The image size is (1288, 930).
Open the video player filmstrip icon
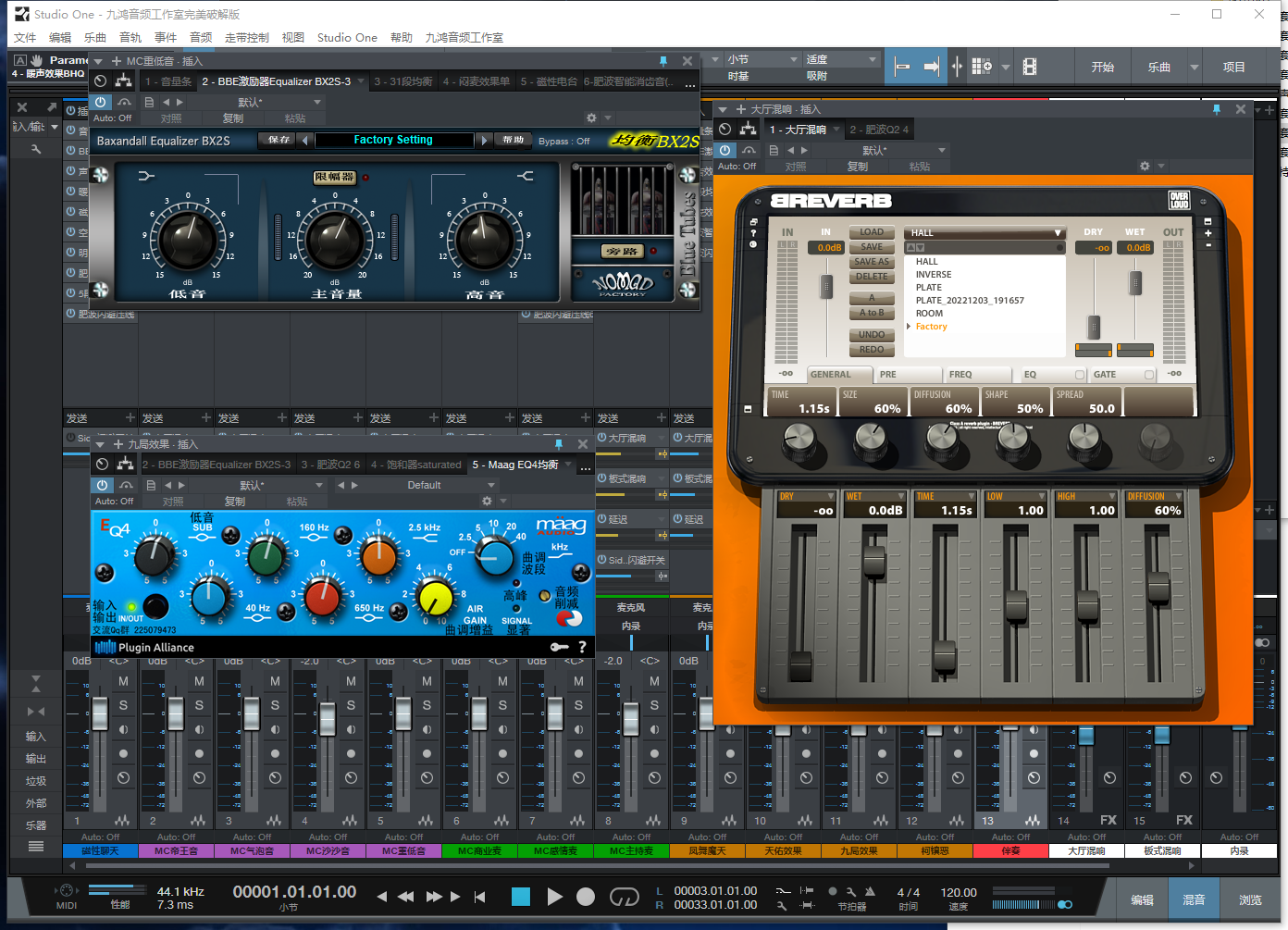[x=1030, y=67]
